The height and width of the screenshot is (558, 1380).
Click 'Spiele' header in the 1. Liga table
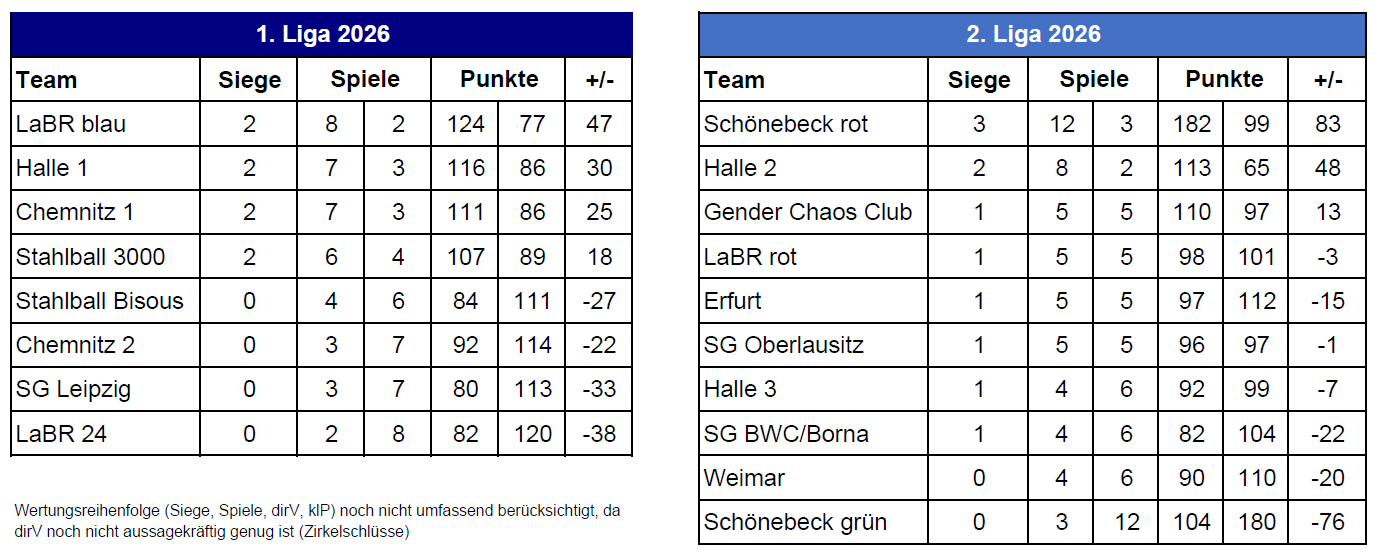[x=365, y=80]
